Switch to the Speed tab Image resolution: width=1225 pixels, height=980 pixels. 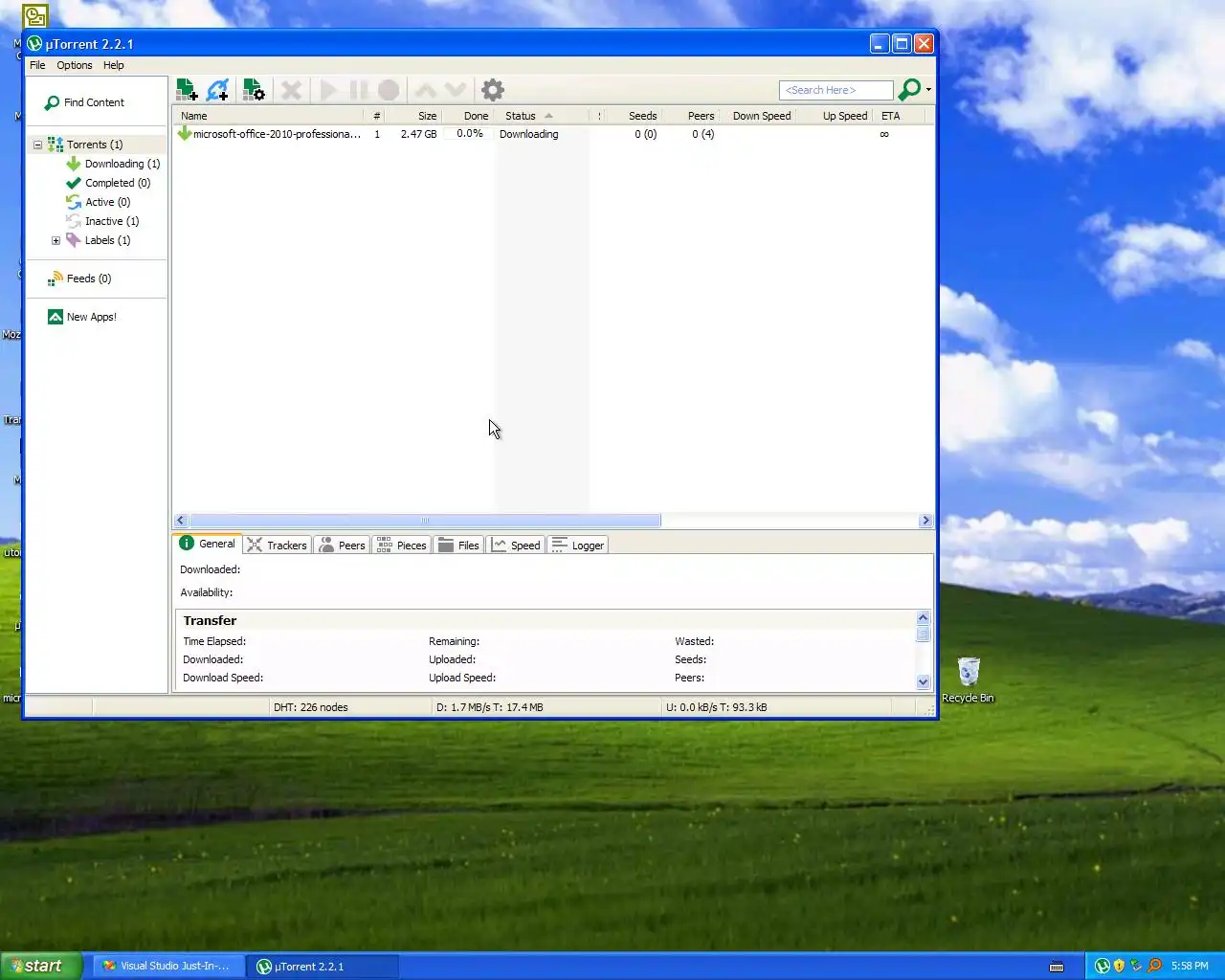(x=516, y=546)
